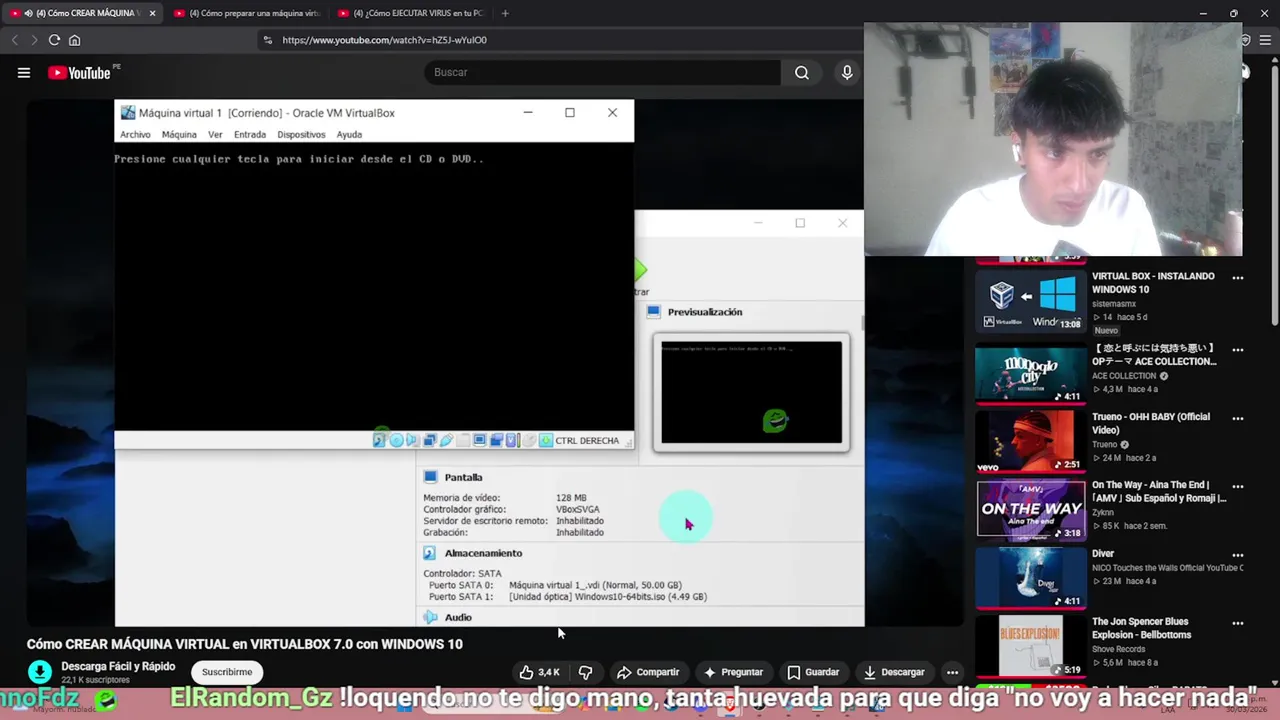The image size is (1280, 720).
Task: Open options for Trueno - OHH BABY video
Action: pos(1238,418)
